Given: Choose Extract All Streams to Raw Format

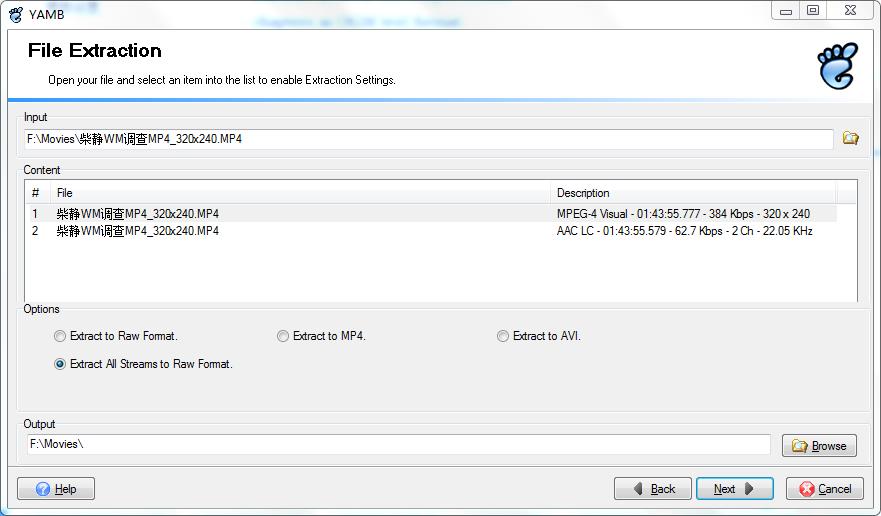Looking at the screenshot, I should 60,364.
